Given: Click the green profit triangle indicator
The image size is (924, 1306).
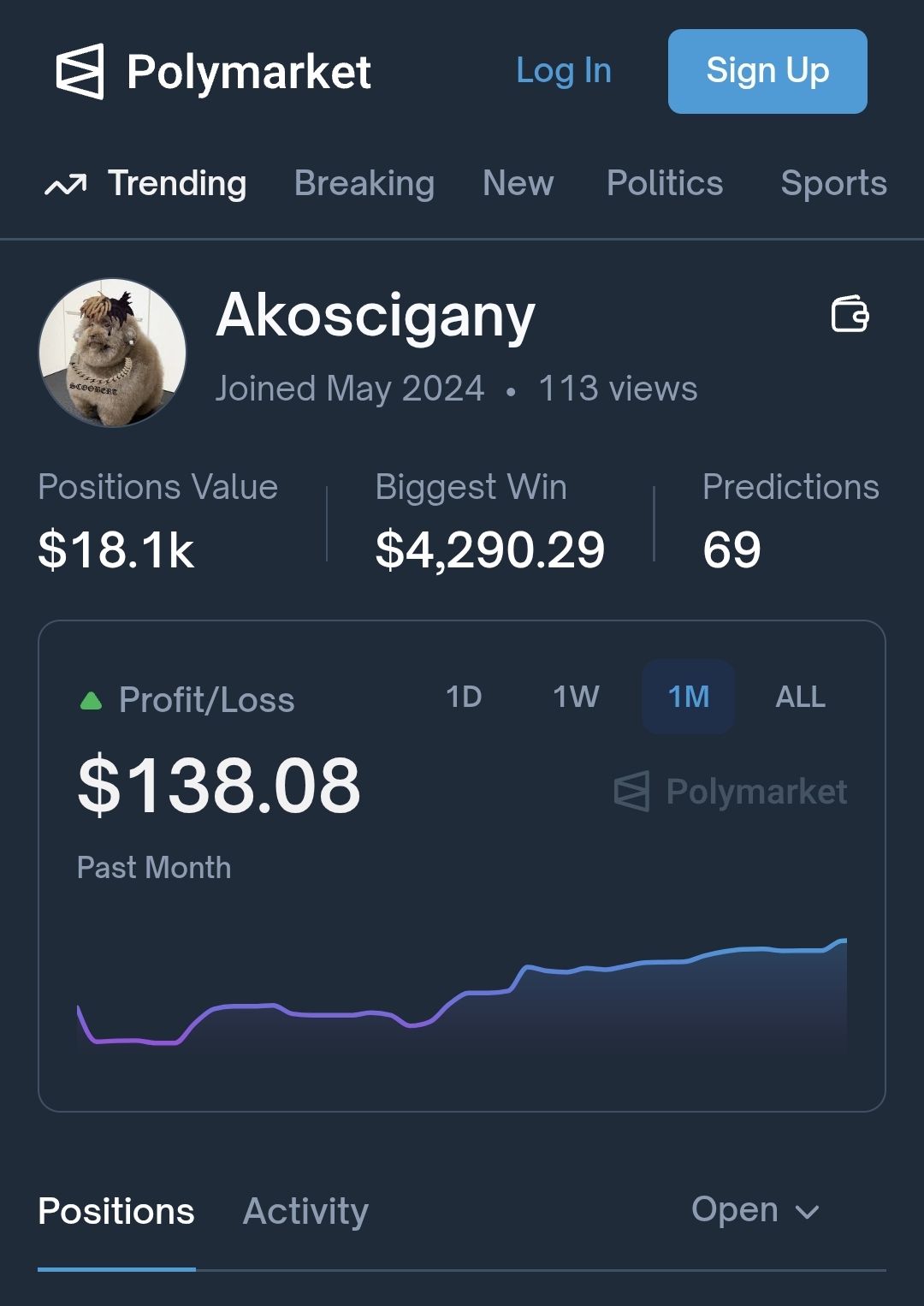Looking at the screenshot, I should click(x=91, y=701).
